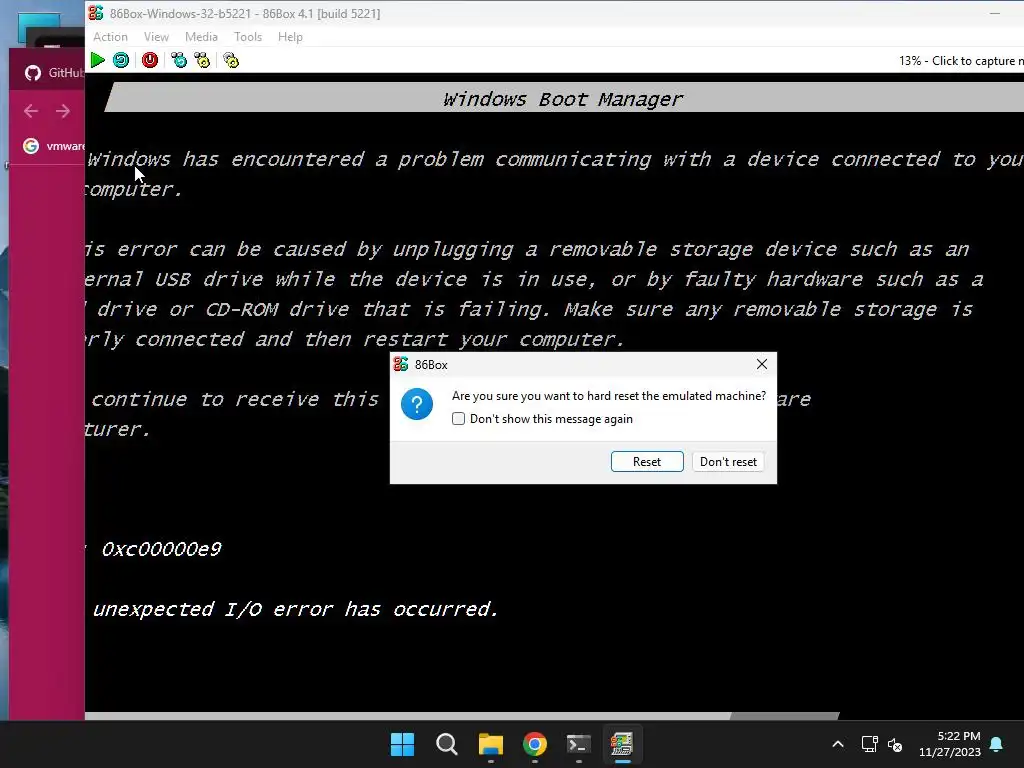Click the 86Box taskbar icon

[622, 744]
